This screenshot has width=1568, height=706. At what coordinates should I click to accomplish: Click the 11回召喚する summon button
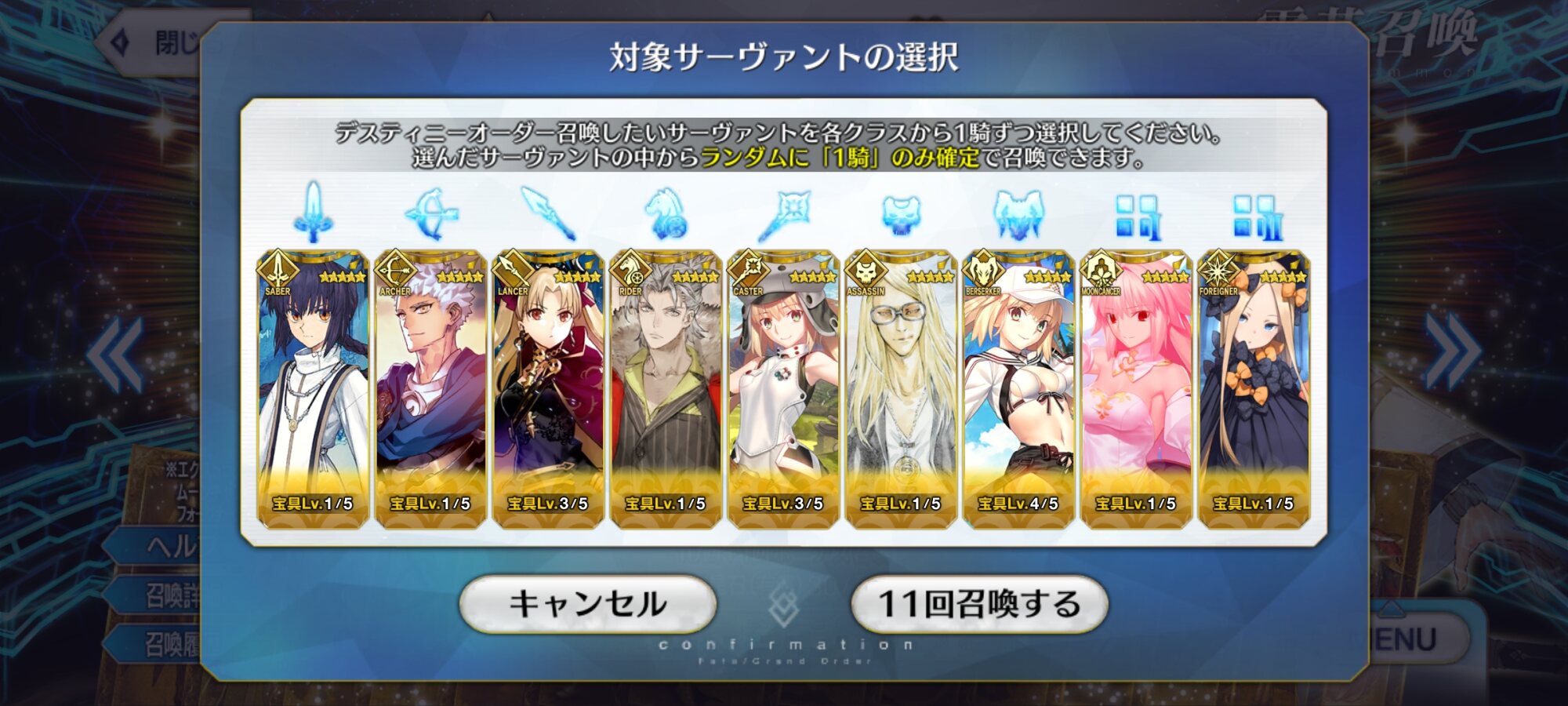(x=979, y=604)
